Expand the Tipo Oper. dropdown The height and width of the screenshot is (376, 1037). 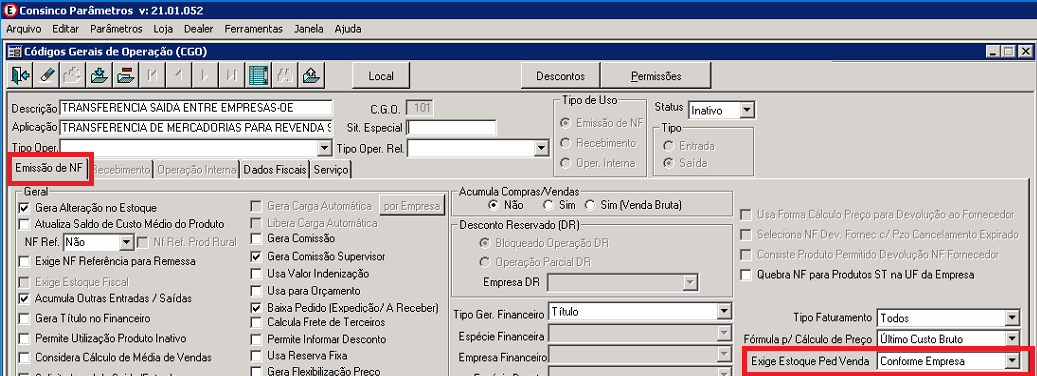tap(325, 148)
